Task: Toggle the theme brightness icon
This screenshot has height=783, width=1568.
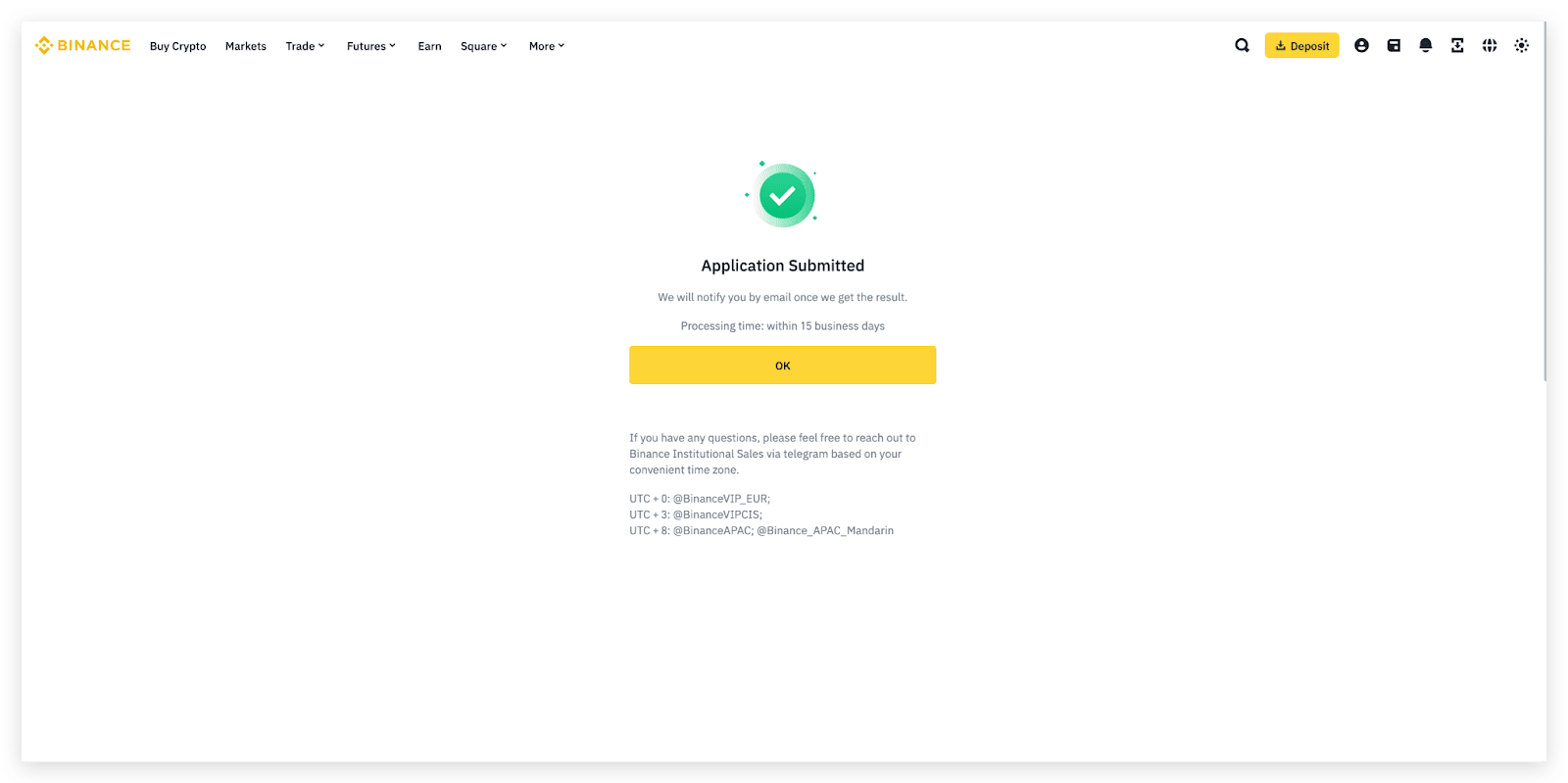Action: (1521, 45)
